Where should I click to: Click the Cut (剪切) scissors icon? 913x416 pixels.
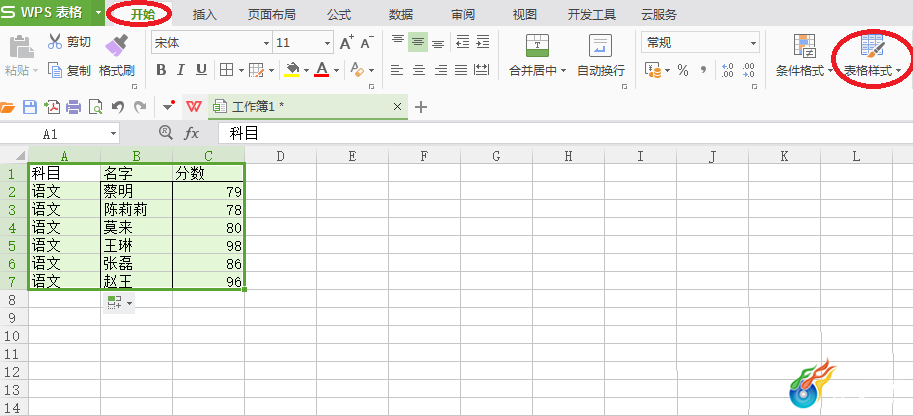coord(55,41)
